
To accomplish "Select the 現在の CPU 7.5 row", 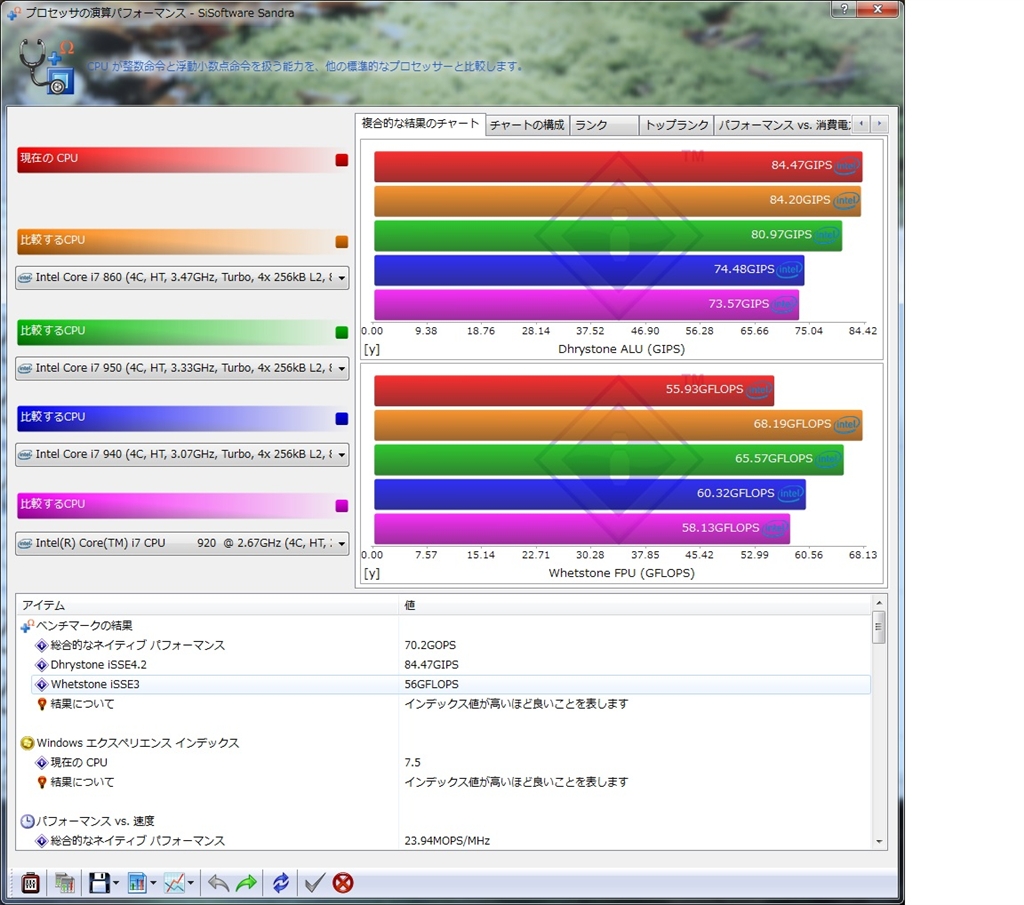I will tap(451, 763).
